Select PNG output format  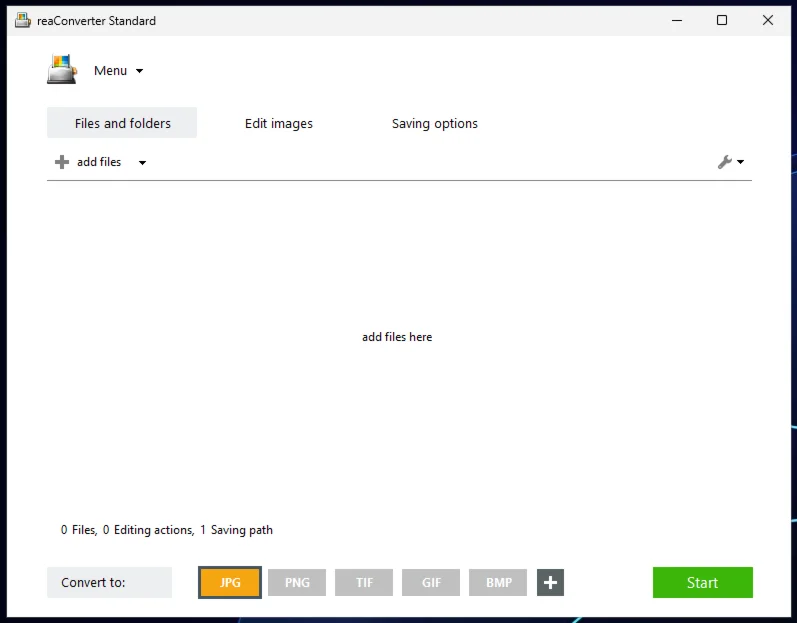[x=297, y=582]
